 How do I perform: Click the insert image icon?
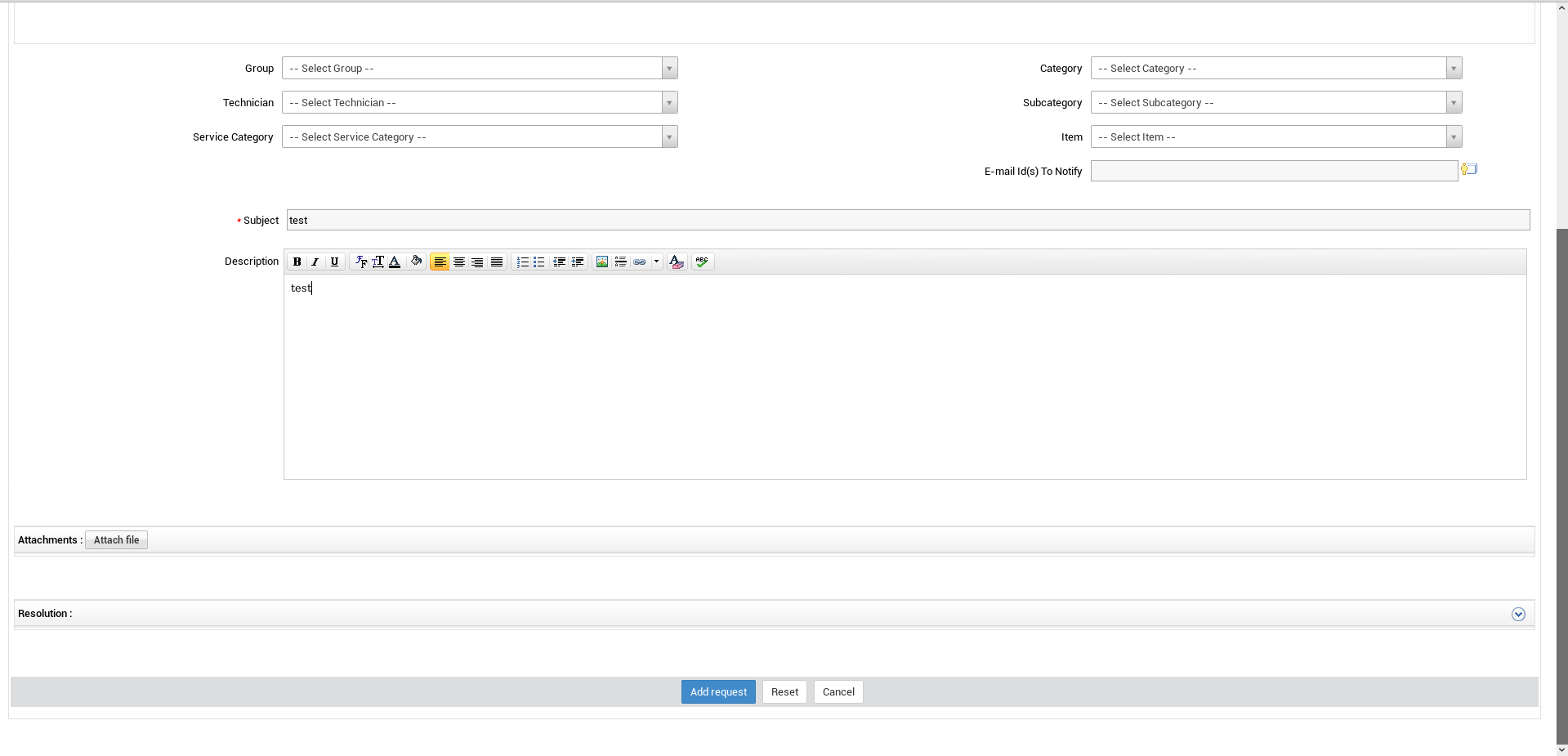pyautogui.click(x=602, y=262)
